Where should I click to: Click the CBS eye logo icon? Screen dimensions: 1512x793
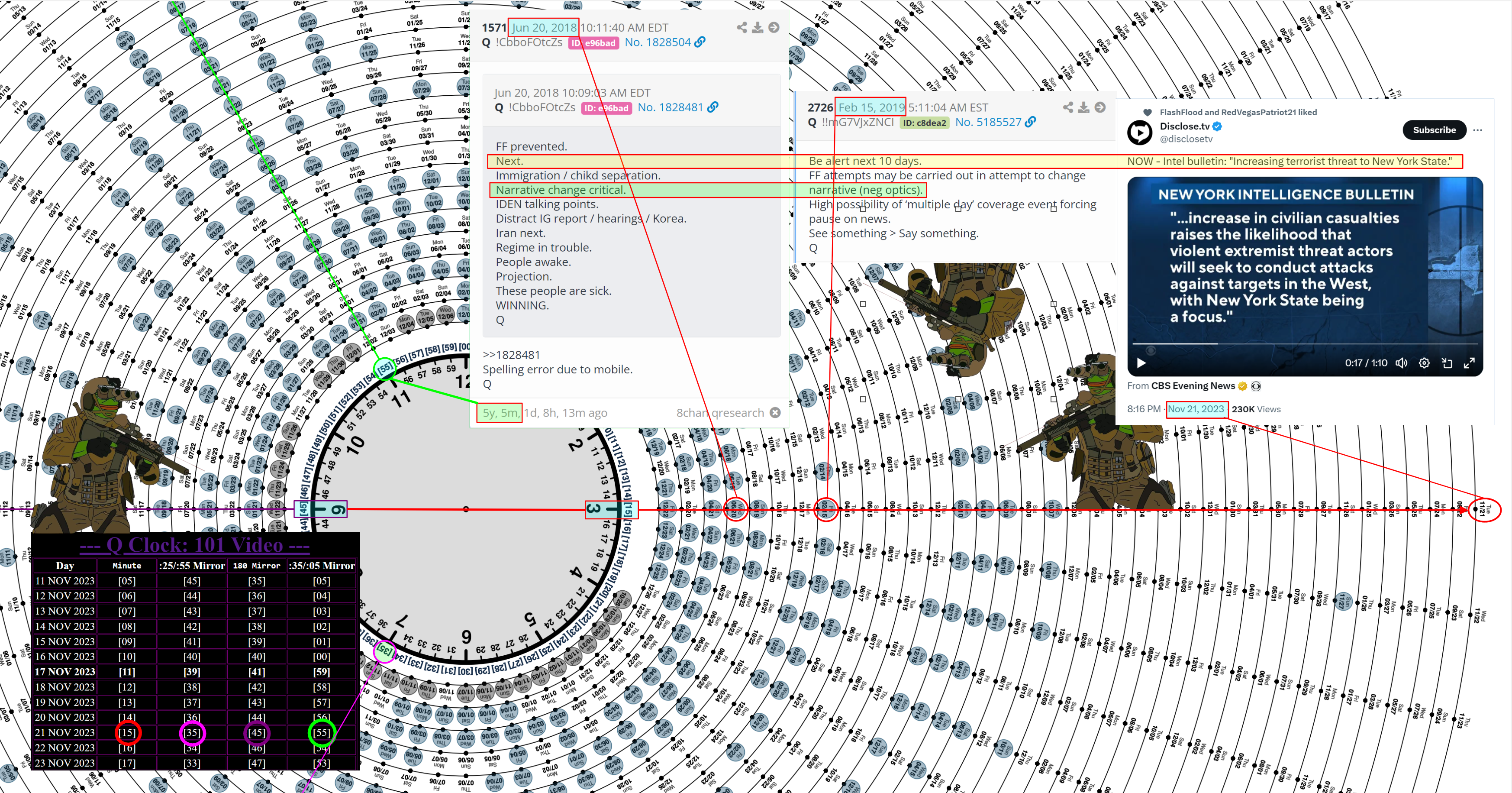1256,386
